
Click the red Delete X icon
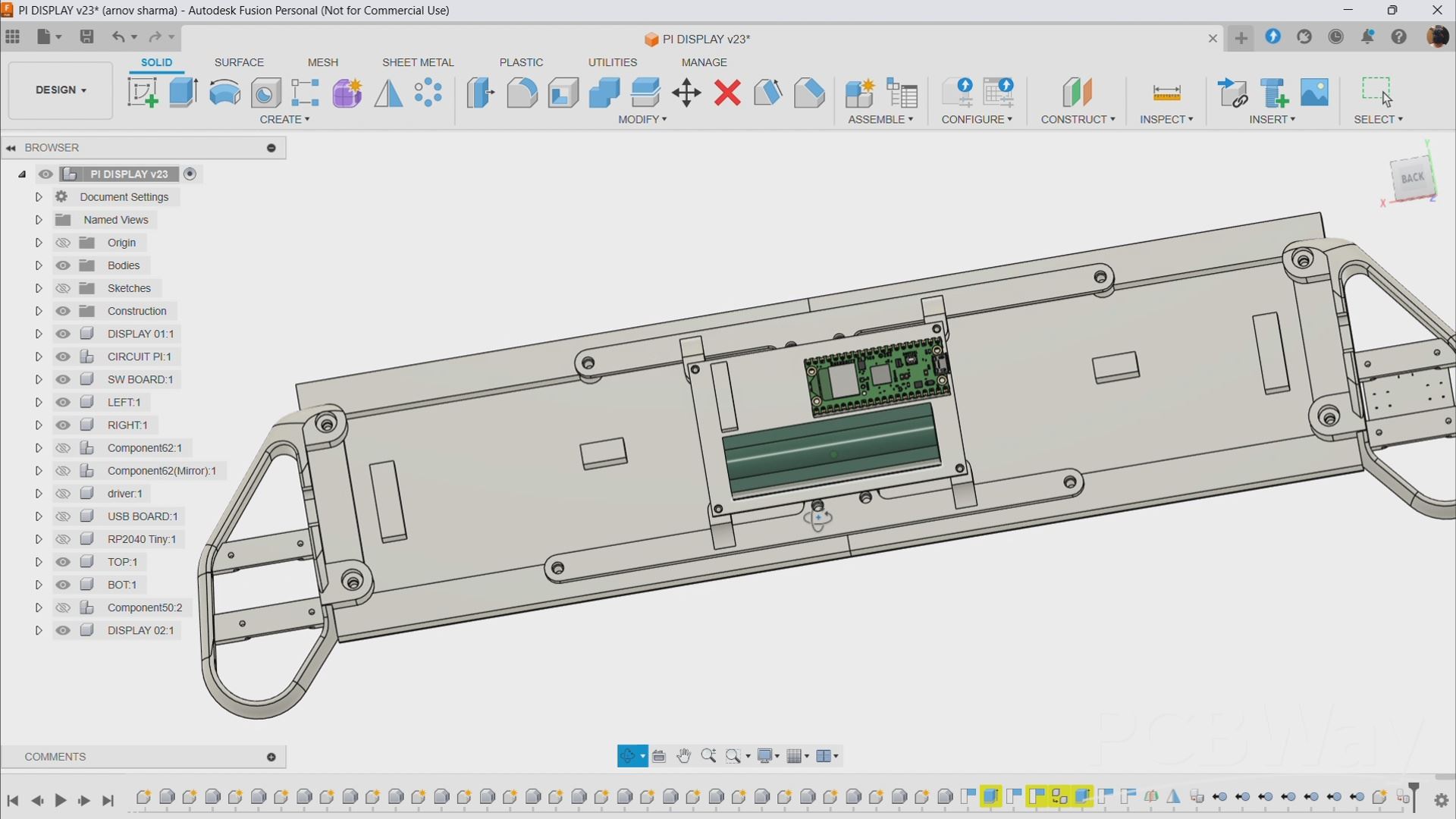(727, 93)
